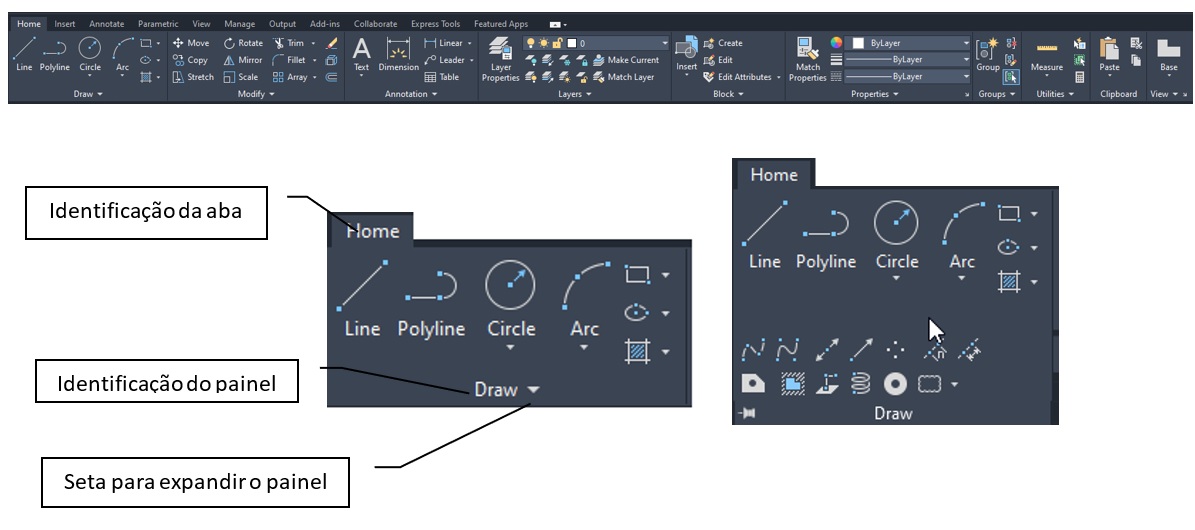1195x530 pixels.
Task: Click the Table tool in Annotation panel
Action: (x=441, y=77)
